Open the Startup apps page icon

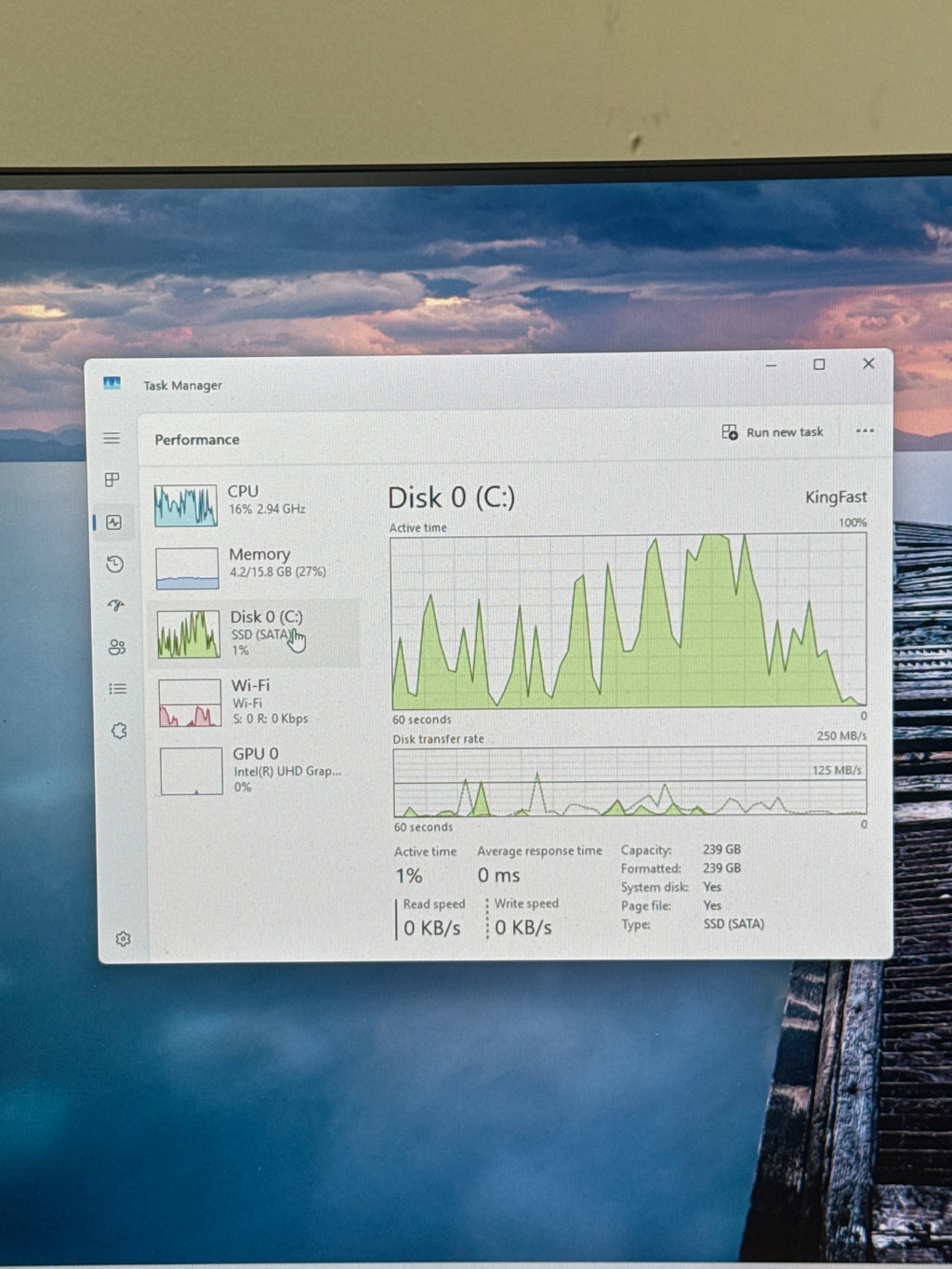[116, 605]
